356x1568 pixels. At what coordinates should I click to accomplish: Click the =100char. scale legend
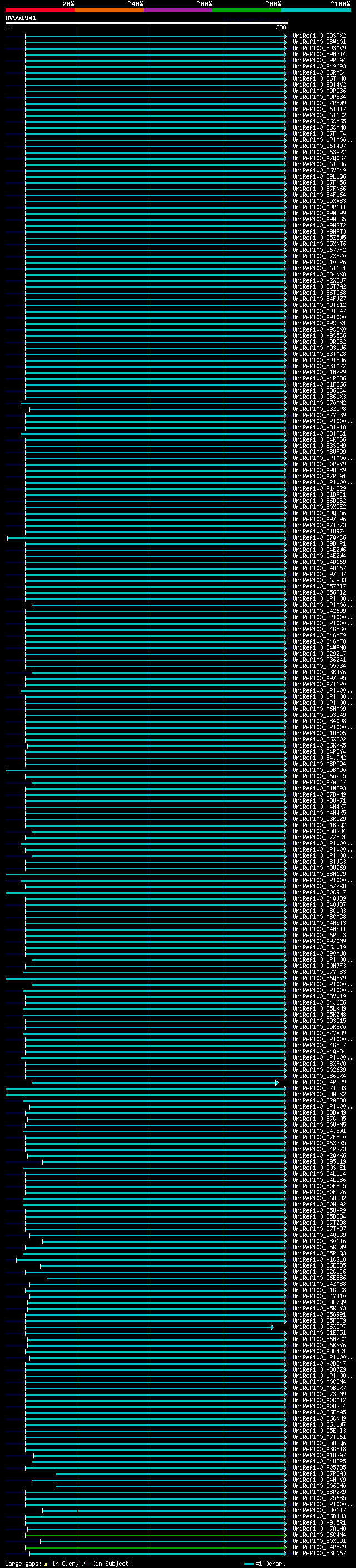point(264,1563)
